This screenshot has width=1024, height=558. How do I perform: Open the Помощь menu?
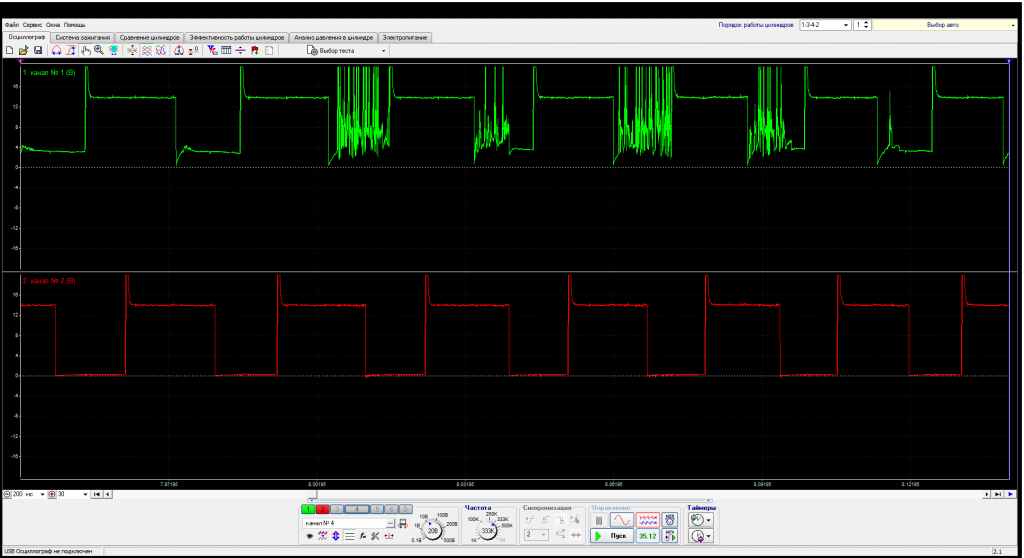[x=74, y=25]
